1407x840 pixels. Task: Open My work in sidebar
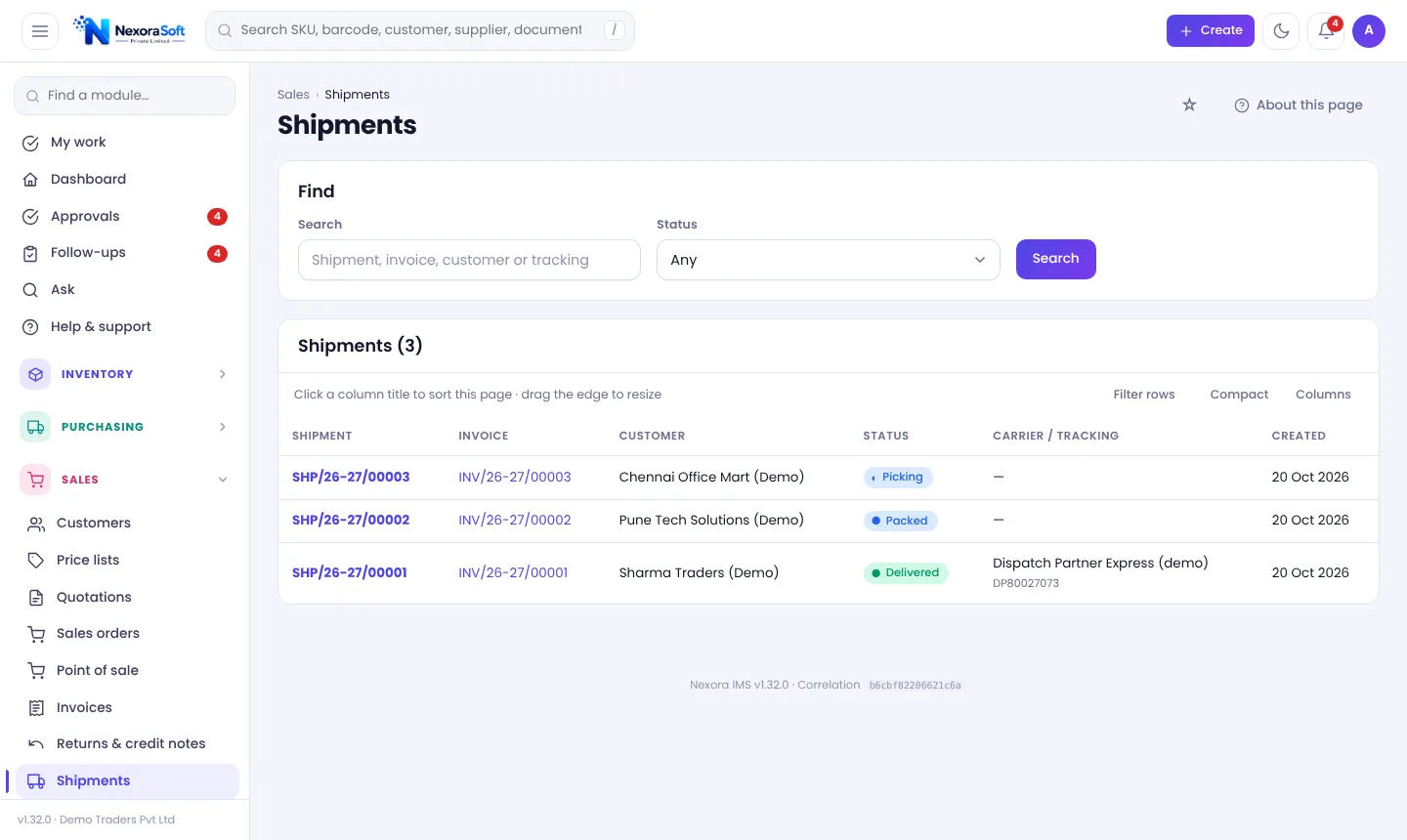pos(124,143)
